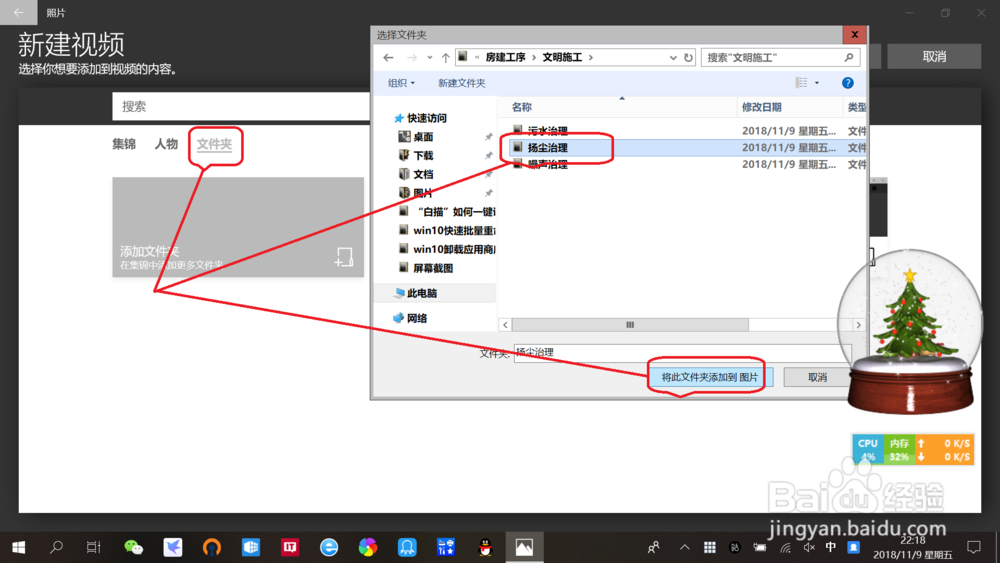
Task: Select 网络 in navigation pane
Action: click(410, 318)
